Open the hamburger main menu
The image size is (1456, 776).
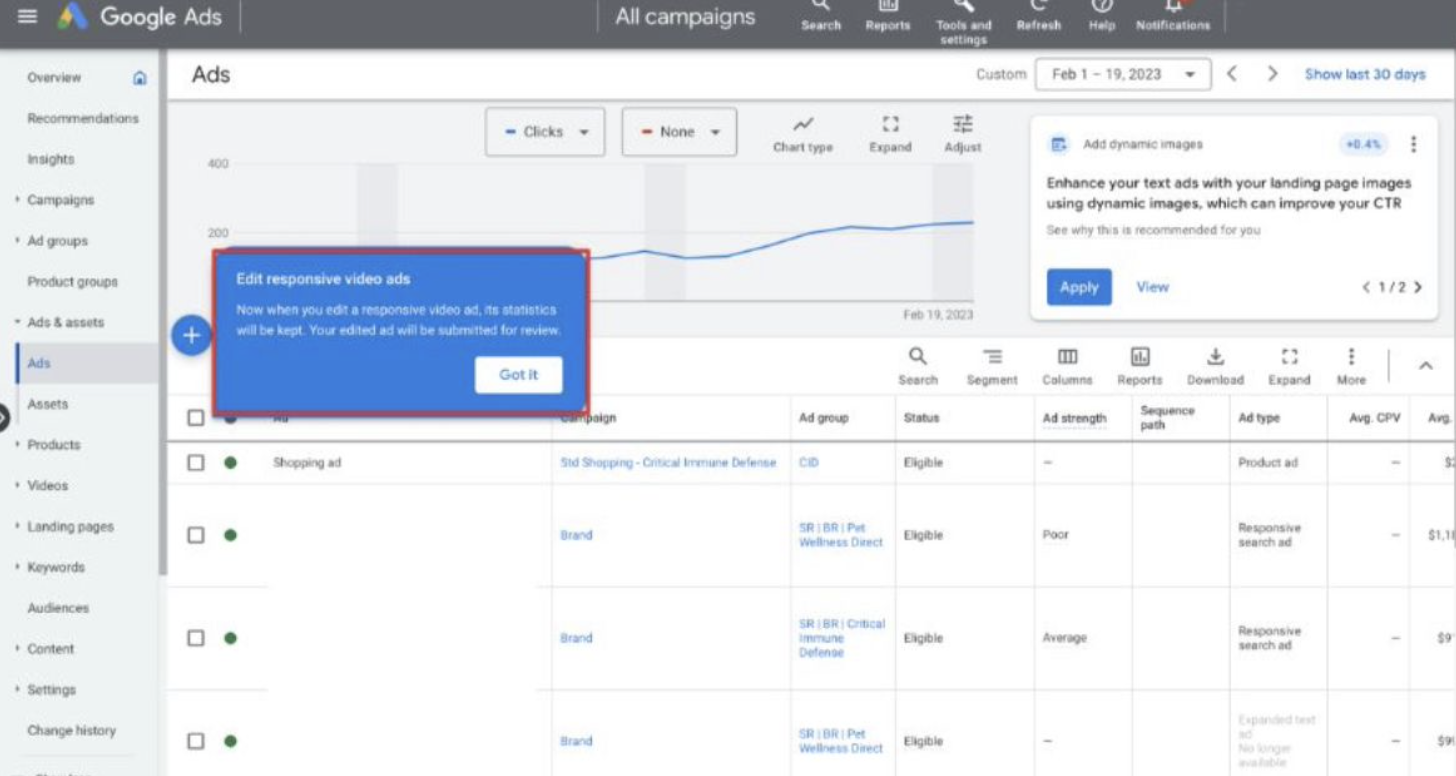[x=27, y=16]
